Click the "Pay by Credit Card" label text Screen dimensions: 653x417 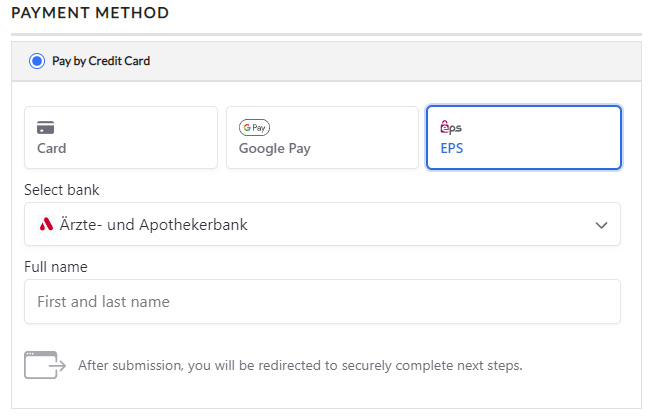101,61
